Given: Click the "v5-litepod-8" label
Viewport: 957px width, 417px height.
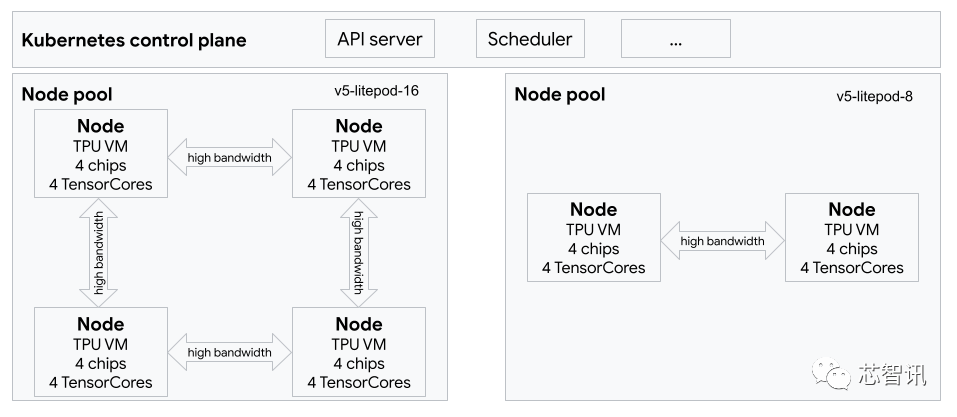Looking at the screenshot, I should click(x=874, y=96).
